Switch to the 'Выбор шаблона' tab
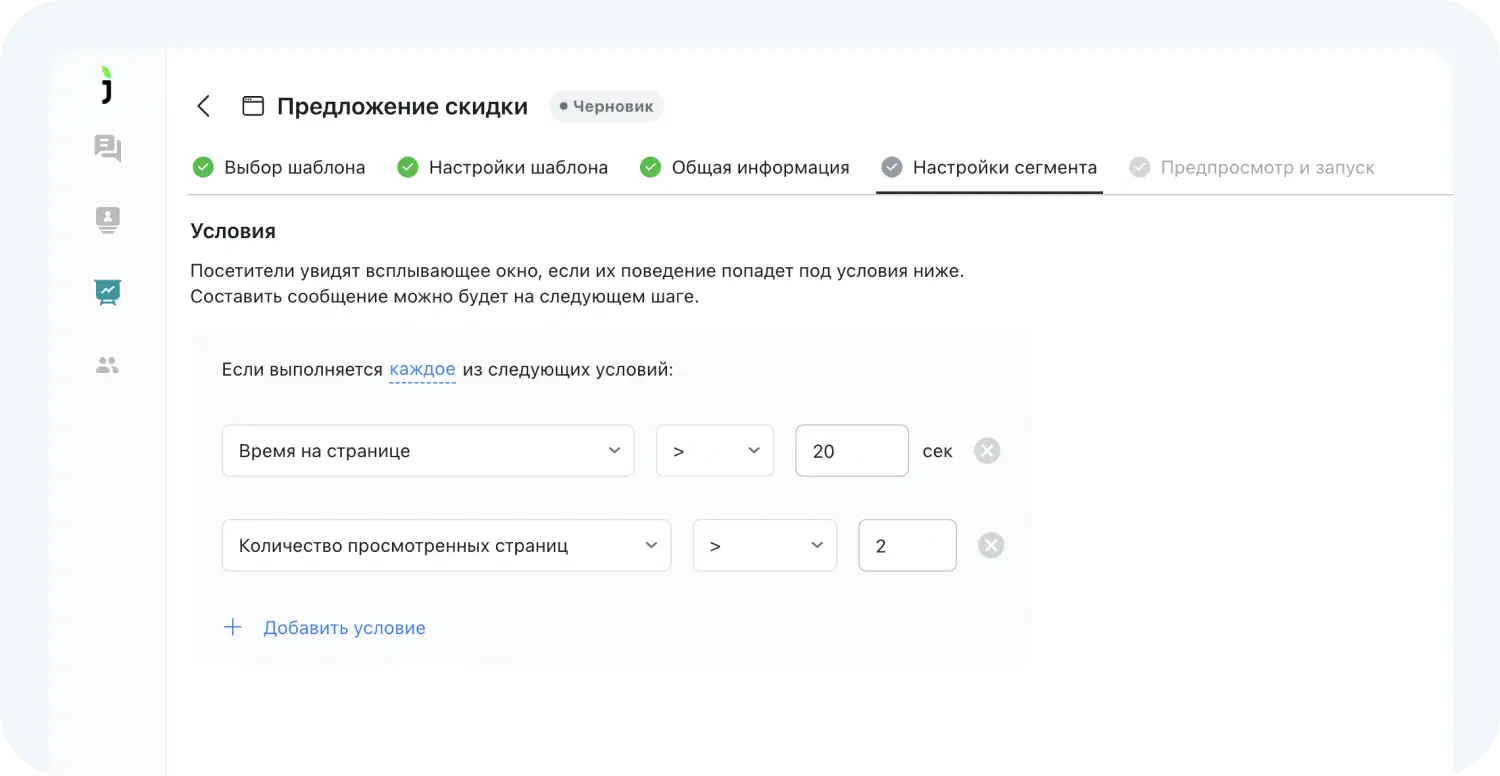 click(x=279, y=168)
